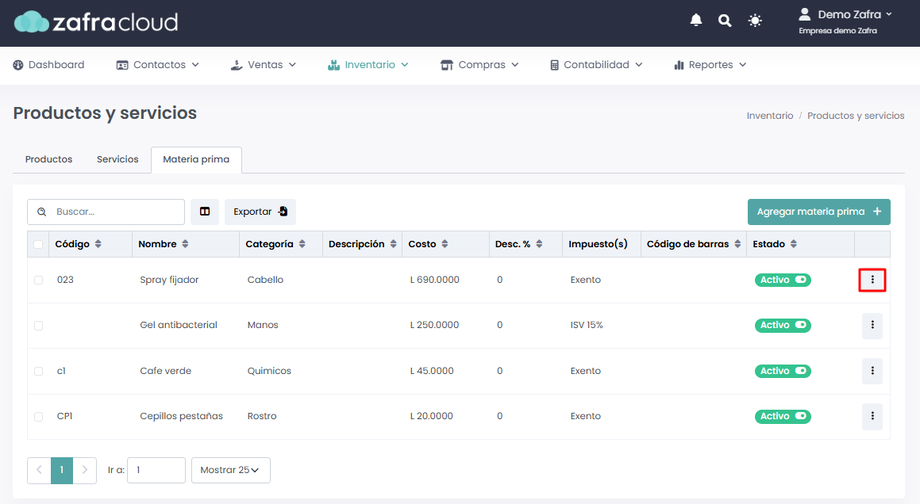Click the column view icon button
This screenshot has width=920, height=504.
click(205, 212)
